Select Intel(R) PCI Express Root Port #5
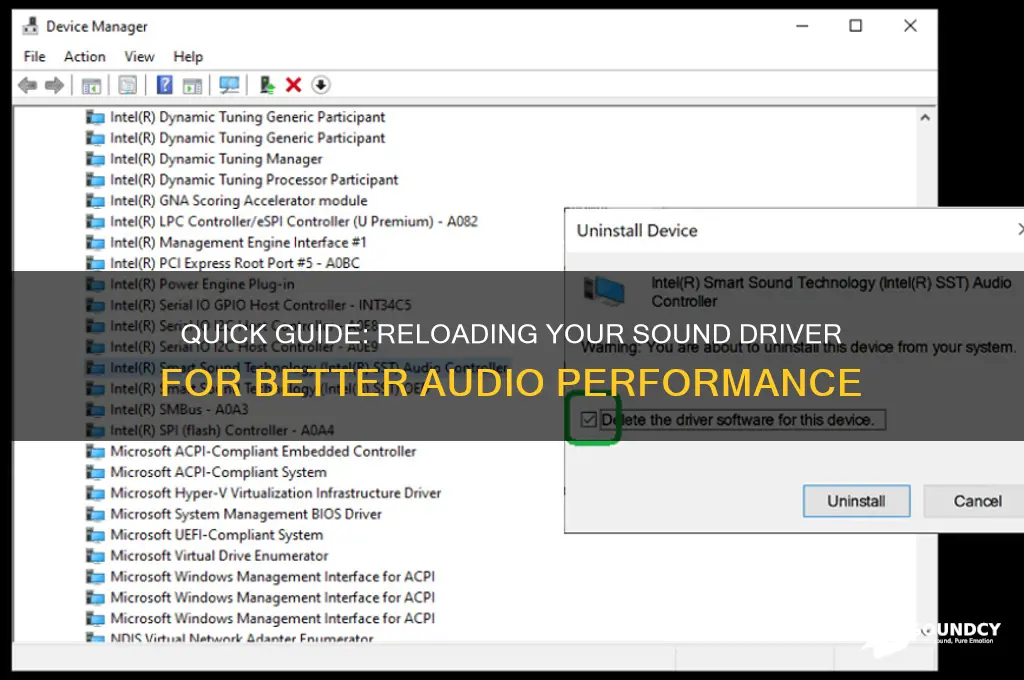Viewport: 1024px width, 680px height. 223,263
